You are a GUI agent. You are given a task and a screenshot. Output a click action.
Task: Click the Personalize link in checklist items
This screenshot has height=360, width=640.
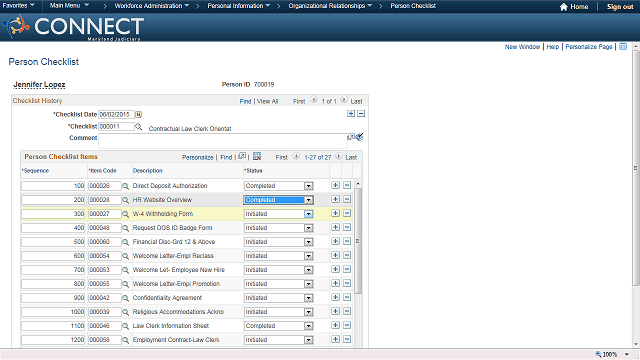(x=198, y=157)
